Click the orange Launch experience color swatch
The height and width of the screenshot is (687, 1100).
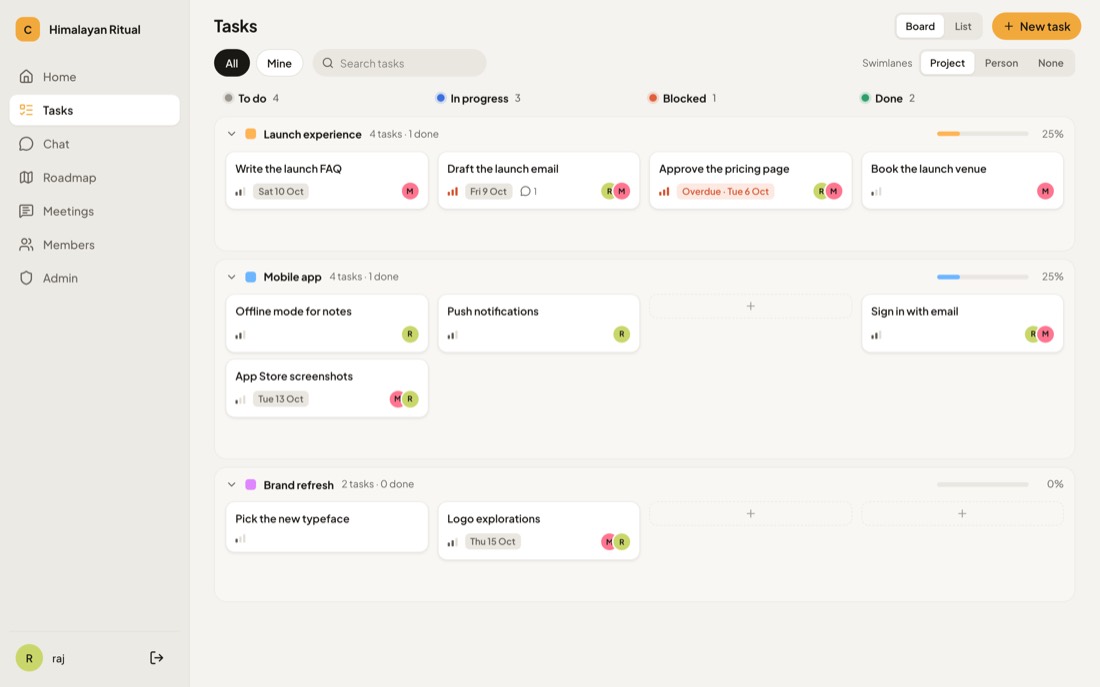250,134
